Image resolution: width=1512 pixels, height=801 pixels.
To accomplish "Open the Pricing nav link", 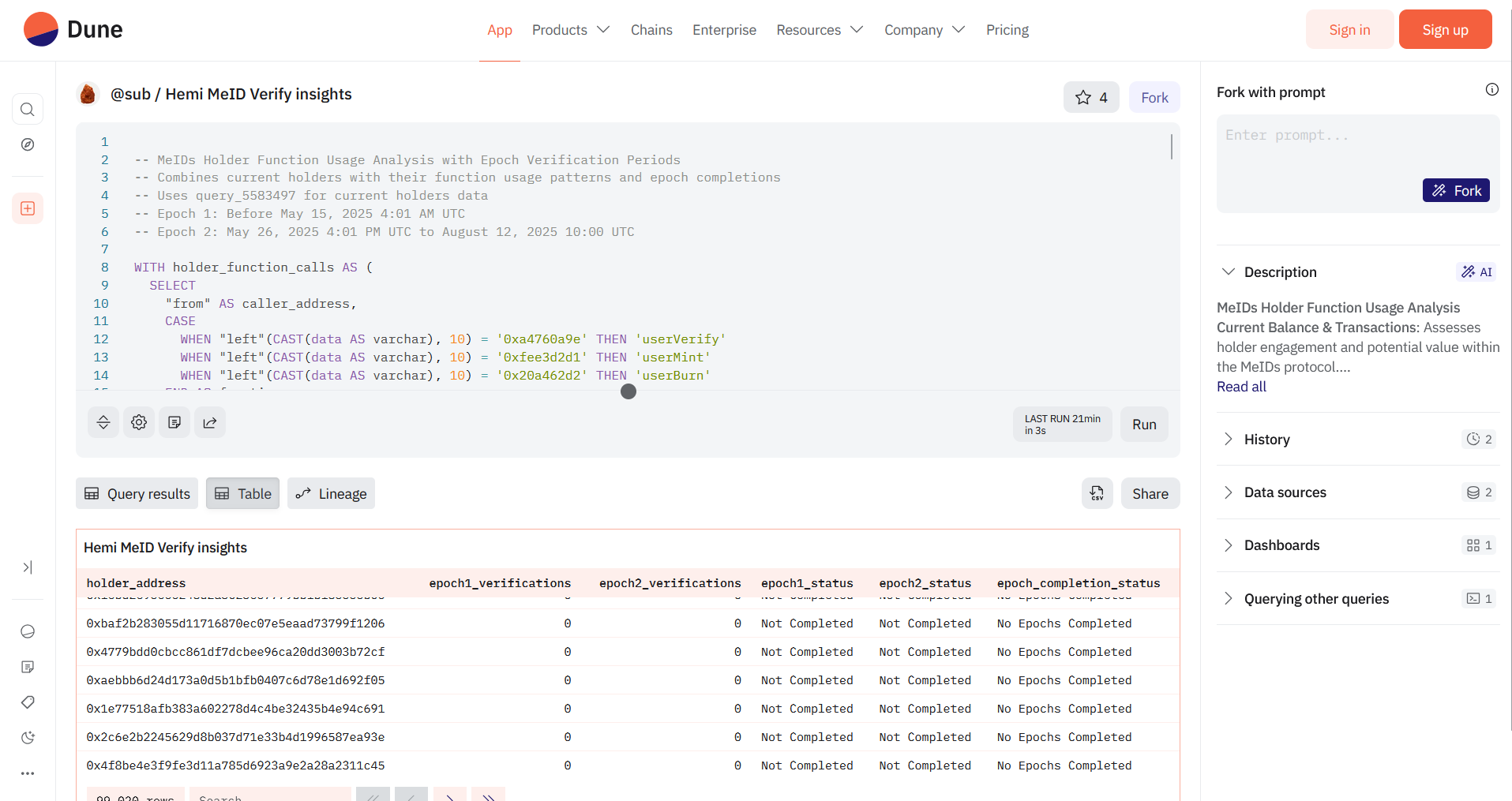I will click(1007, 30).
